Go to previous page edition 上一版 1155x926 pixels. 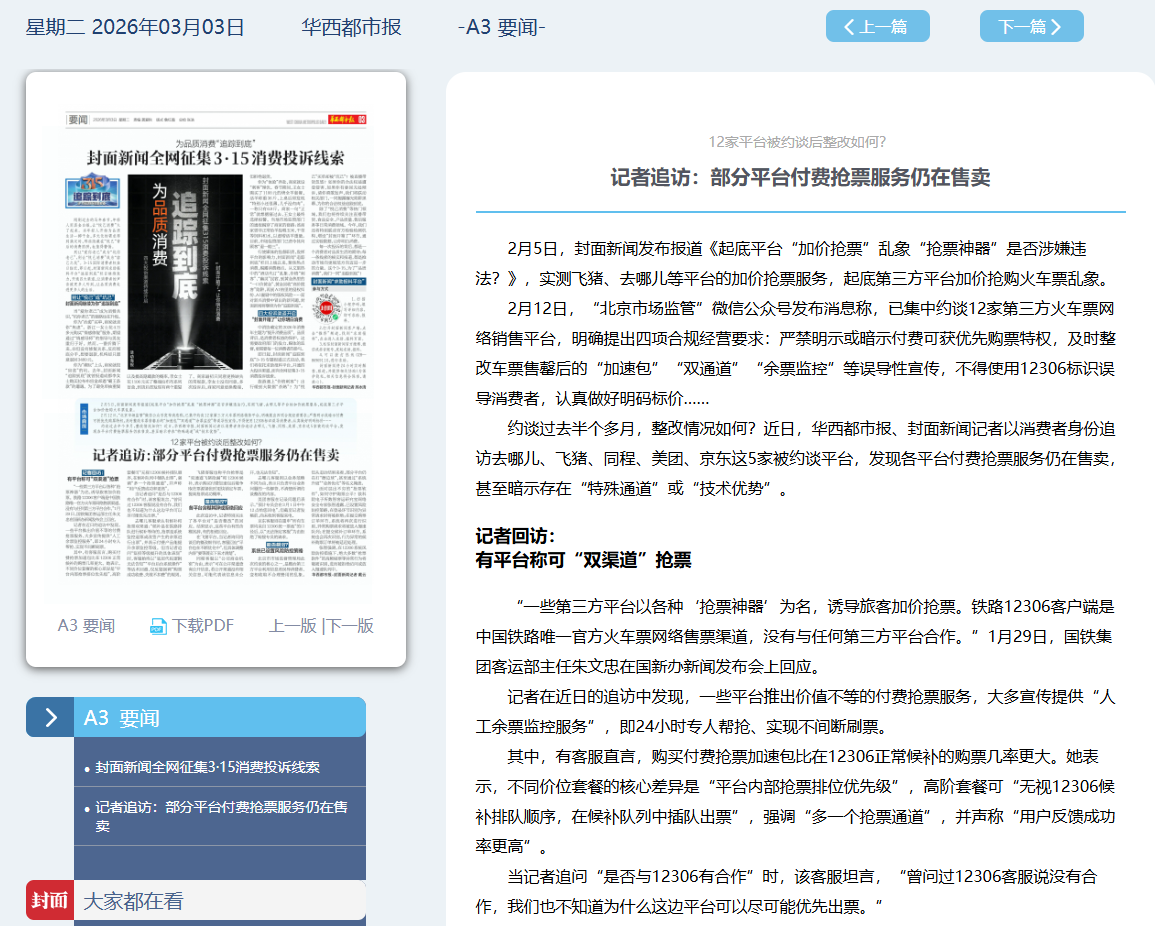(293, 625)
